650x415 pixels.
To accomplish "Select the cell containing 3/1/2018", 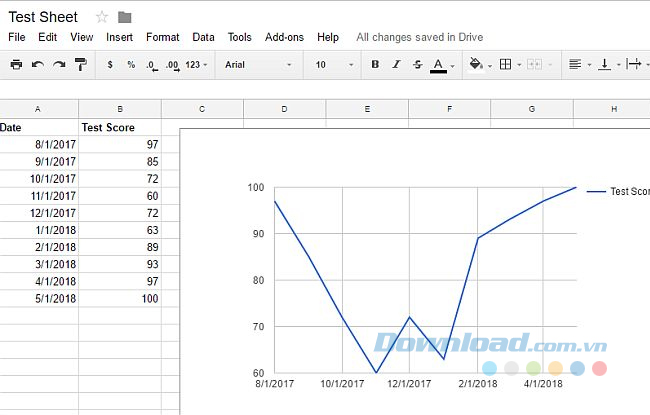I will 39,264.
